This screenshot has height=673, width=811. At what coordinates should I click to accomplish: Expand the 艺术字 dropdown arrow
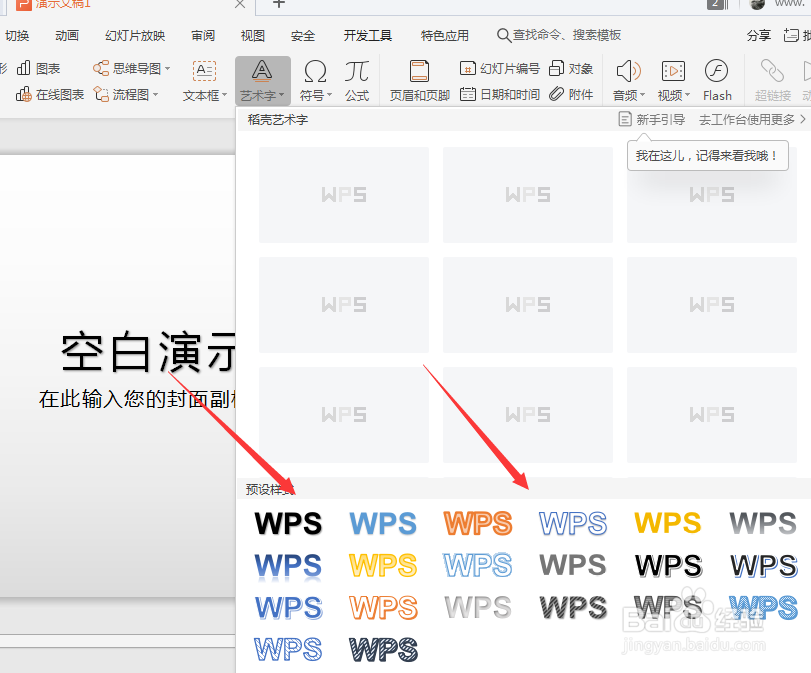[281, 95]
